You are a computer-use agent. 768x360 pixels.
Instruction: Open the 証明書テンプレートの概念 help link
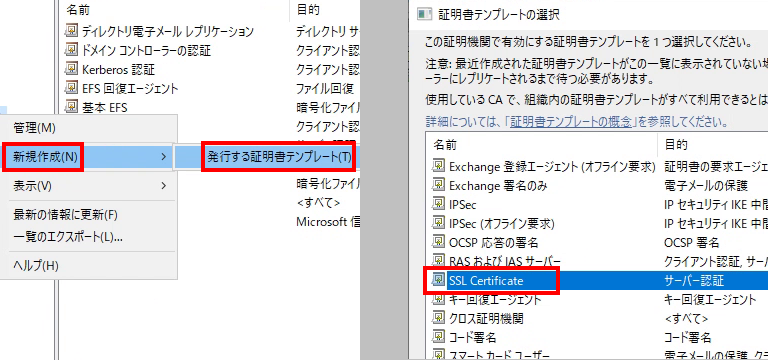coord(571,121)
